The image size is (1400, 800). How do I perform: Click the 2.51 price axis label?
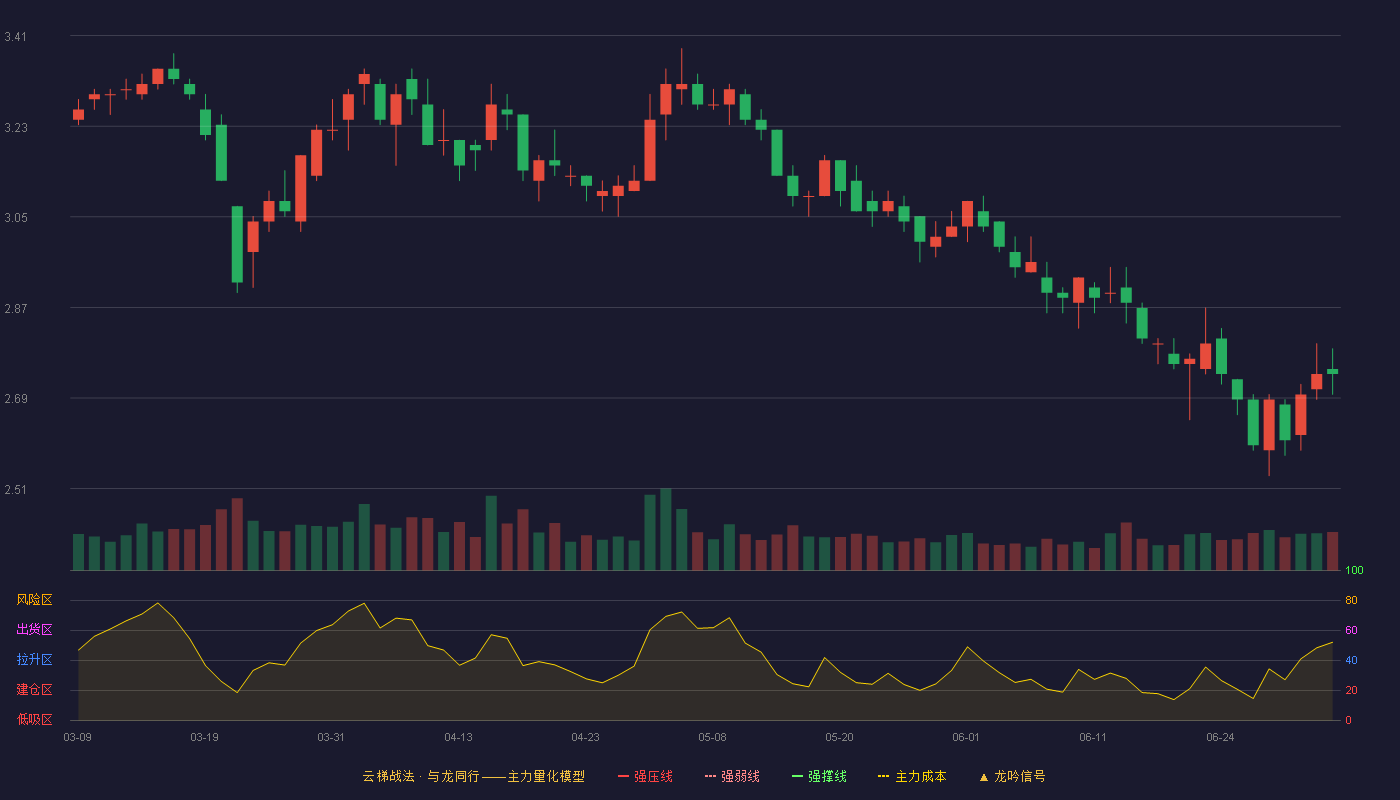[x=15, y=490]
